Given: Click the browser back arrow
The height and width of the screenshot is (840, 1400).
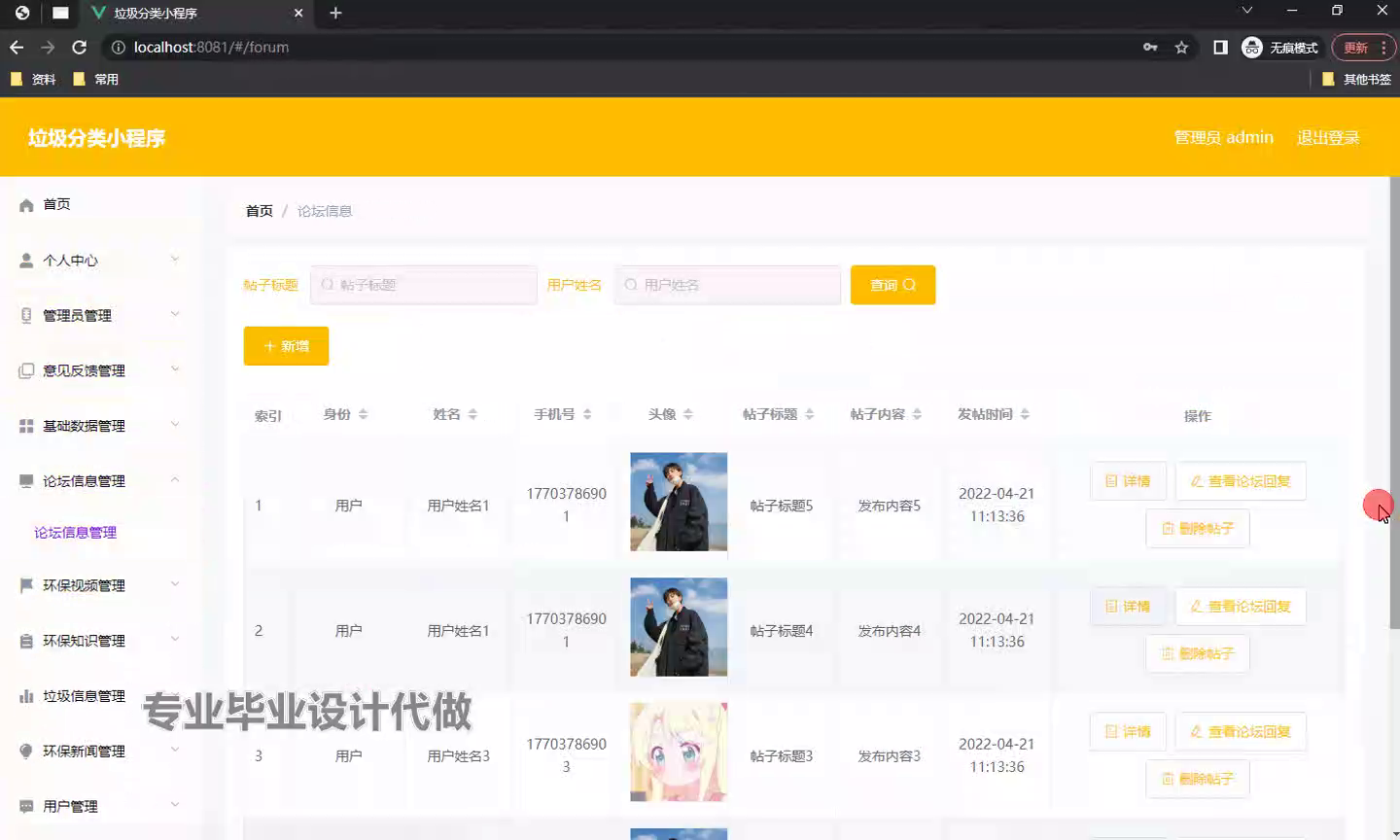Looking at the screenshot, I should coord(17,47).
